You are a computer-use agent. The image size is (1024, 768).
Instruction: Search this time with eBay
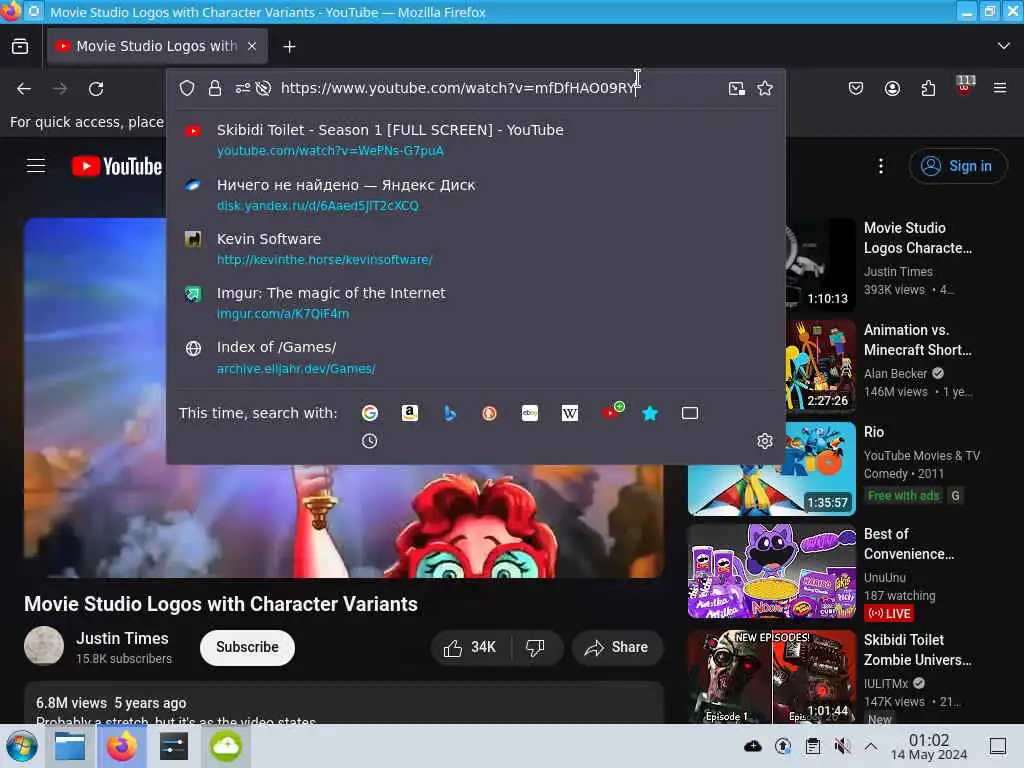pos(530,413)
